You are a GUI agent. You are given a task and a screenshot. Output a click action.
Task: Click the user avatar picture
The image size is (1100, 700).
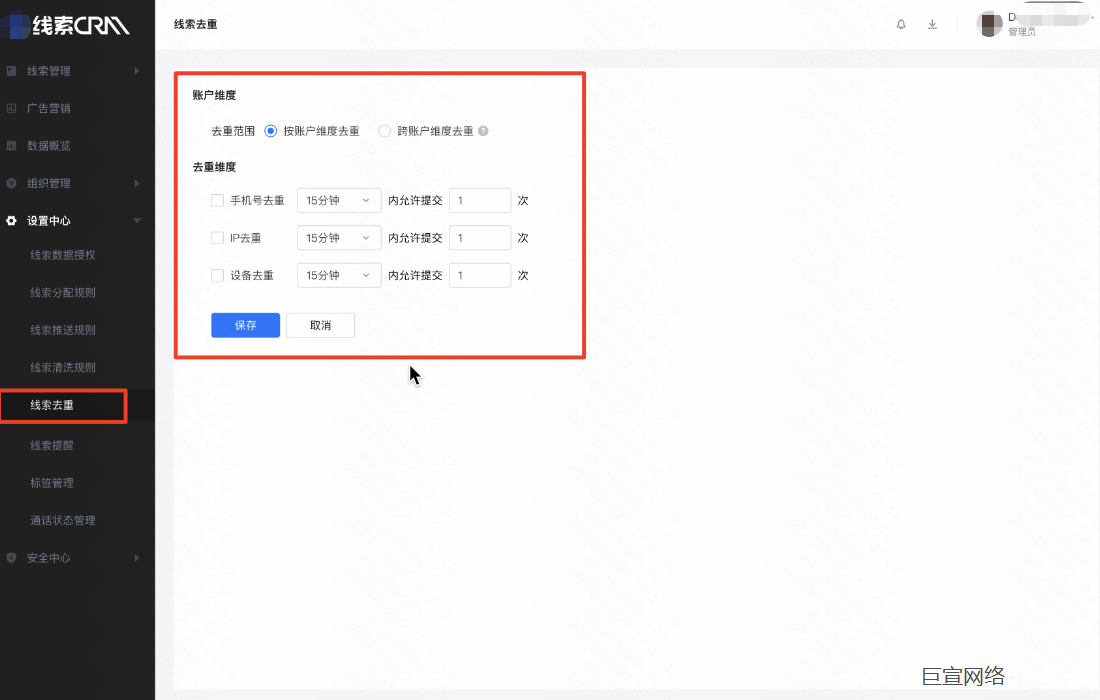[x=990, y=24]
